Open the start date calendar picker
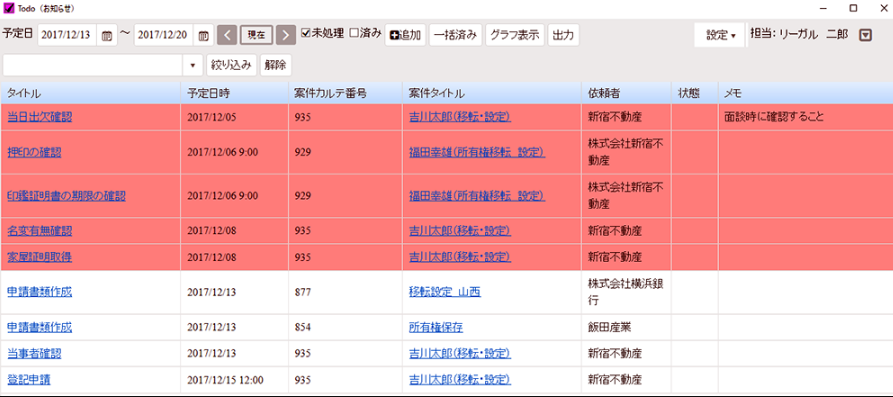The width and height of the screenshot is (893, 397). click(106, 35)
